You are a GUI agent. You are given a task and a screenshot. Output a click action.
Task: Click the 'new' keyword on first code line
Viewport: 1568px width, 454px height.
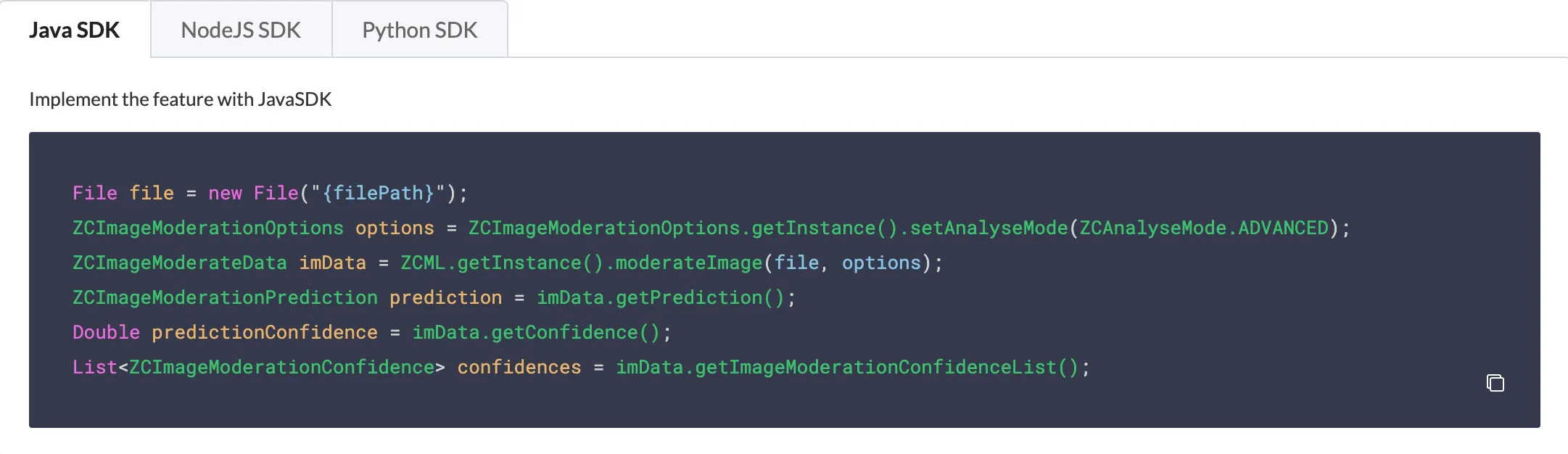(x=225, y=193)
